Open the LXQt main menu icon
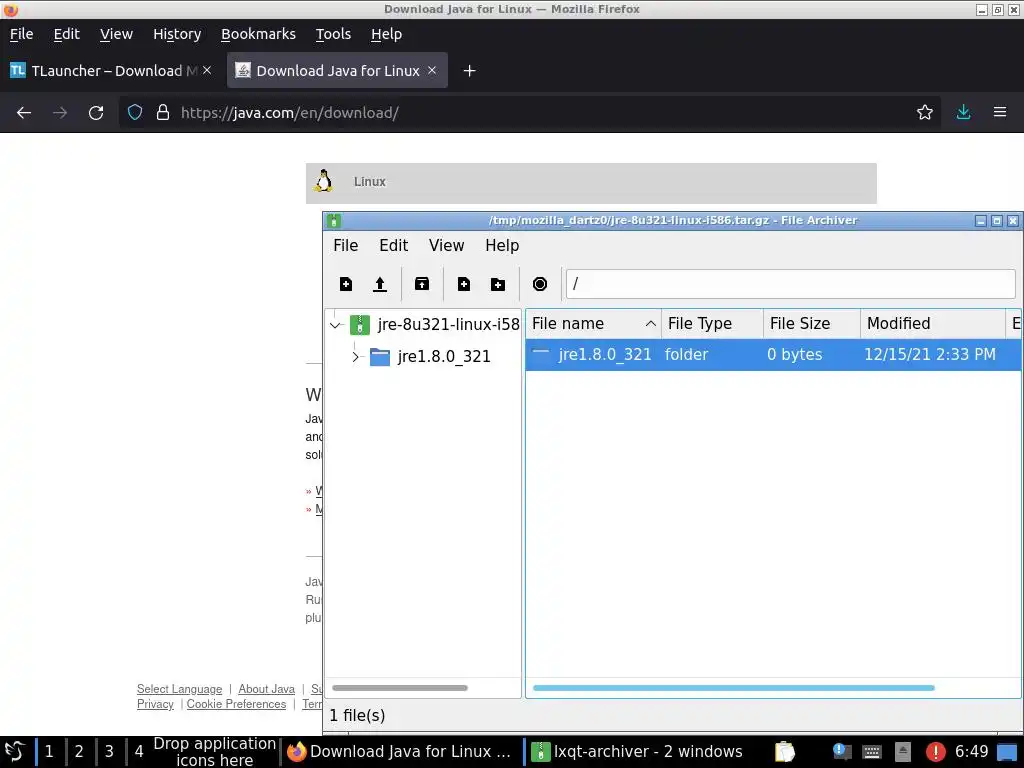 coord(14,752)
